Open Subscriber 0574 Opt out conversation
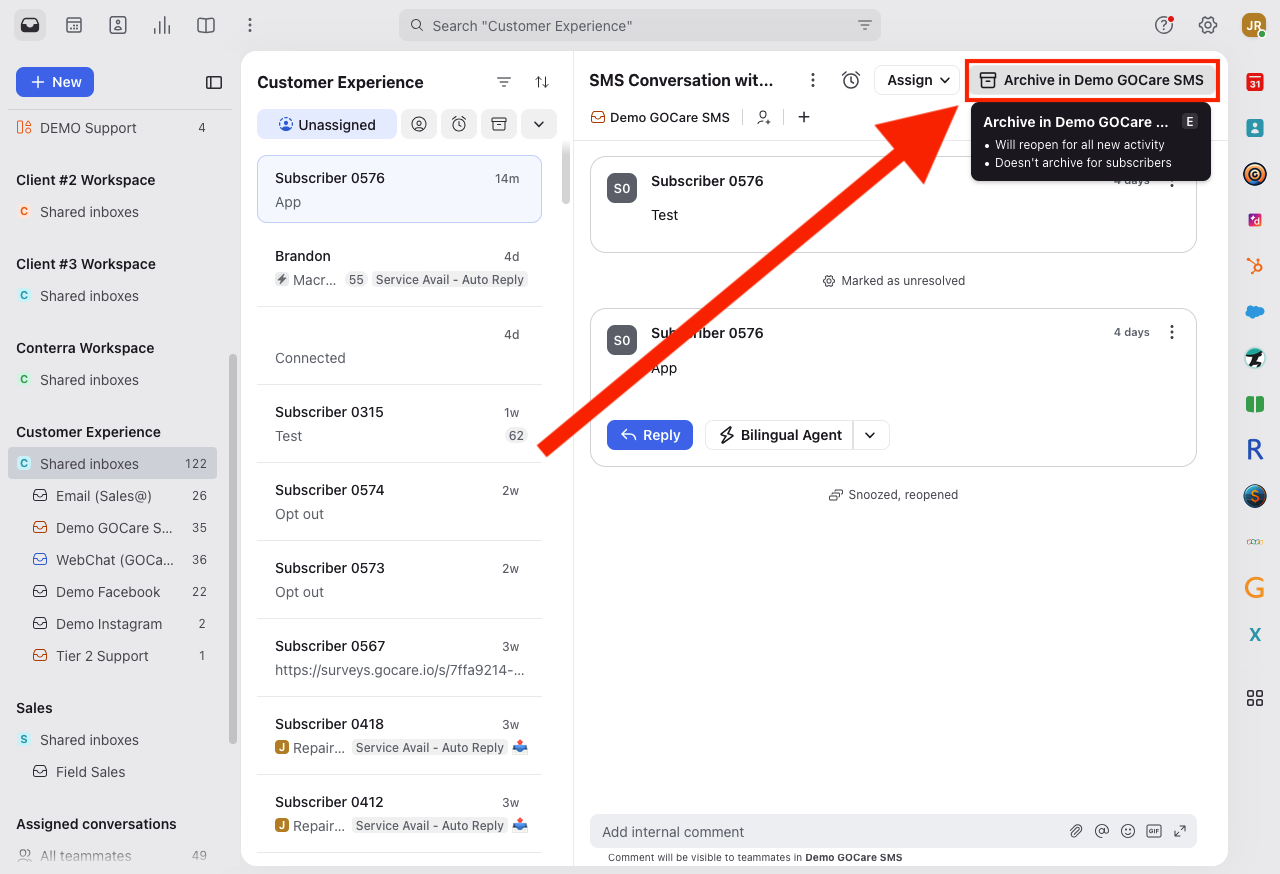The image size is (1280, 874). coord(399,501)
